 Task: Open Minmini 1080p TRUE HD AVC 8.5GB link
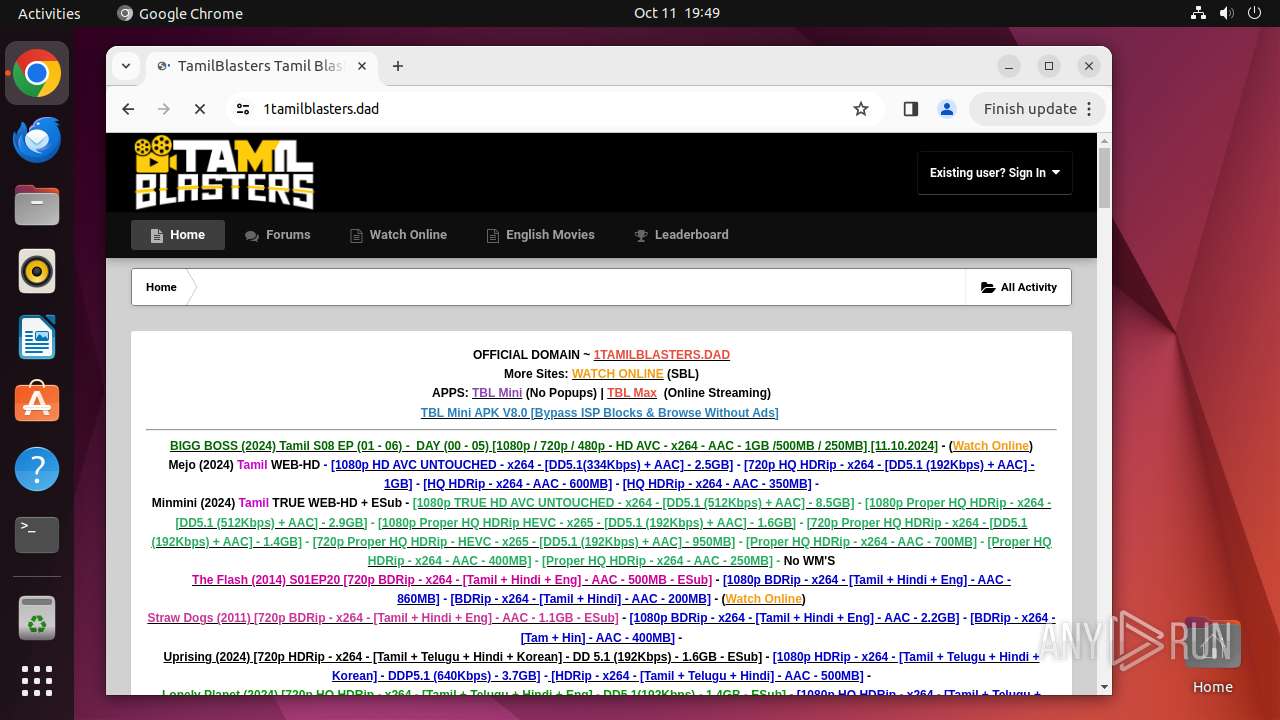633,503
